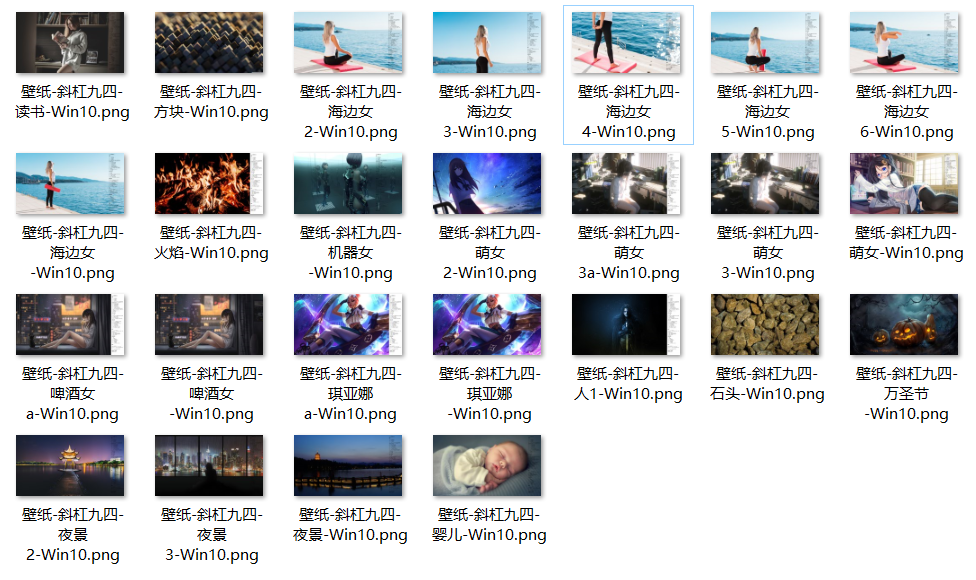Open the 方块 wallpaper image
Image resolution: width=976 pixels, height=580 pixels.
coord(209,40)
